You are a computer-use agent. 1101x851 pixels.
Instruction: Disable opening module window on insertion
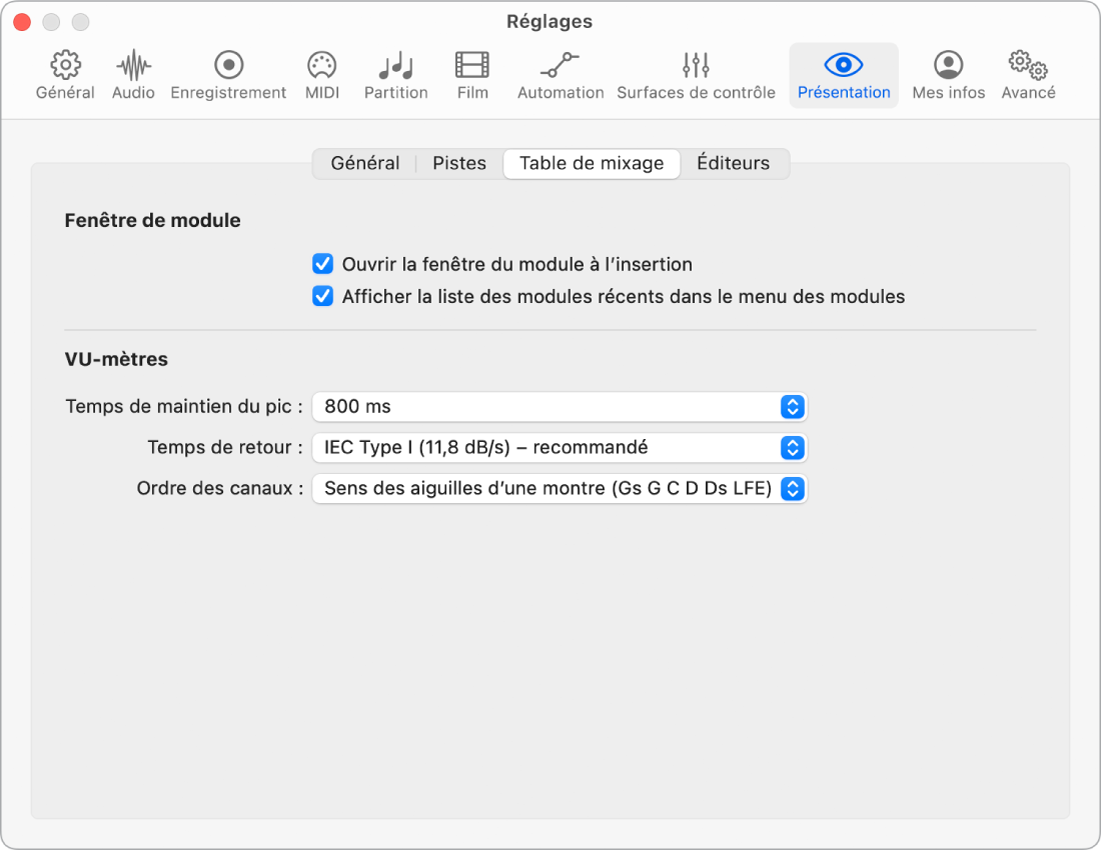[x=322, y=263]
